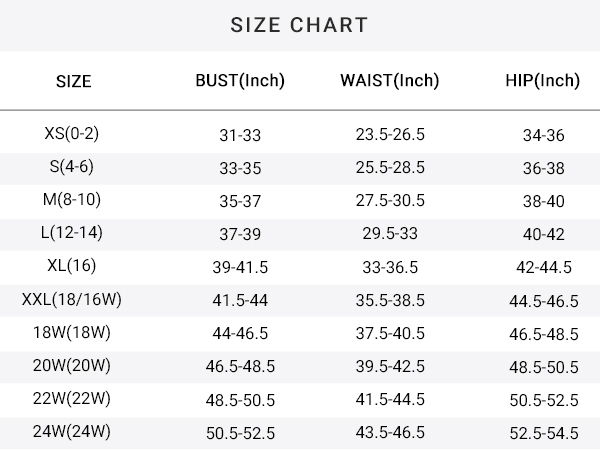Click the M(8-10) size row label

coord(72,199)
